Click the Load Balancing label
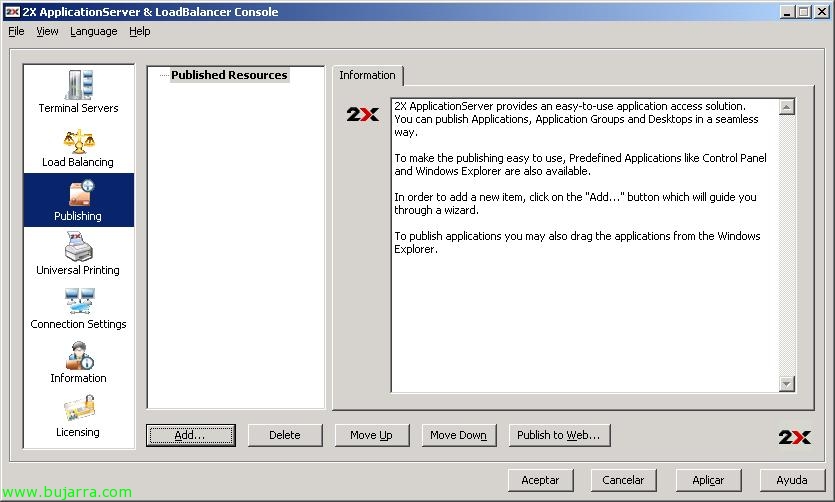This screenshot has height=502, width=835. click(78, 162)
